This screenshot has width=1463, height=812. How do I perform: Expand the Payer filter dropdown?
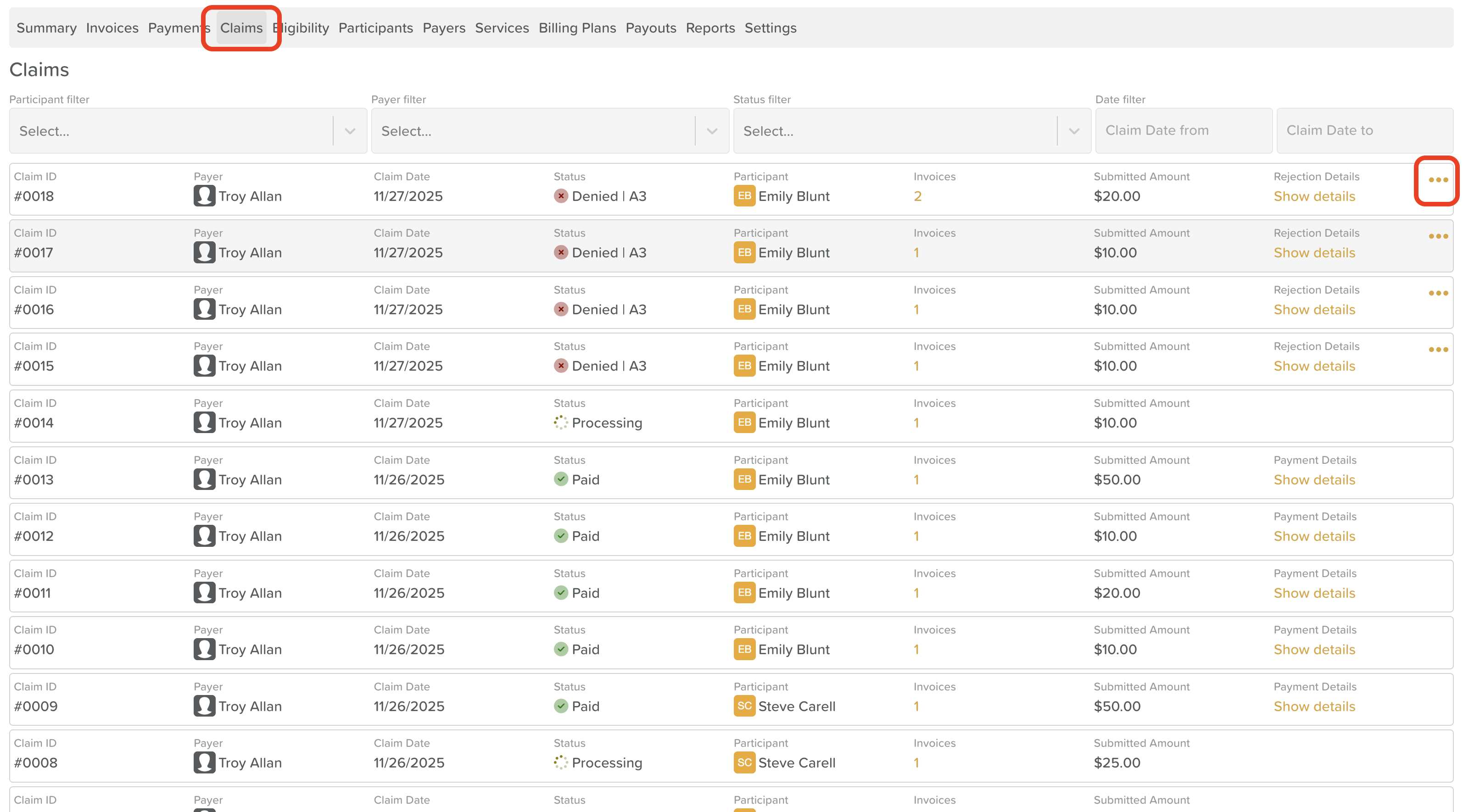pyautogui.click(x=712, y=131)
